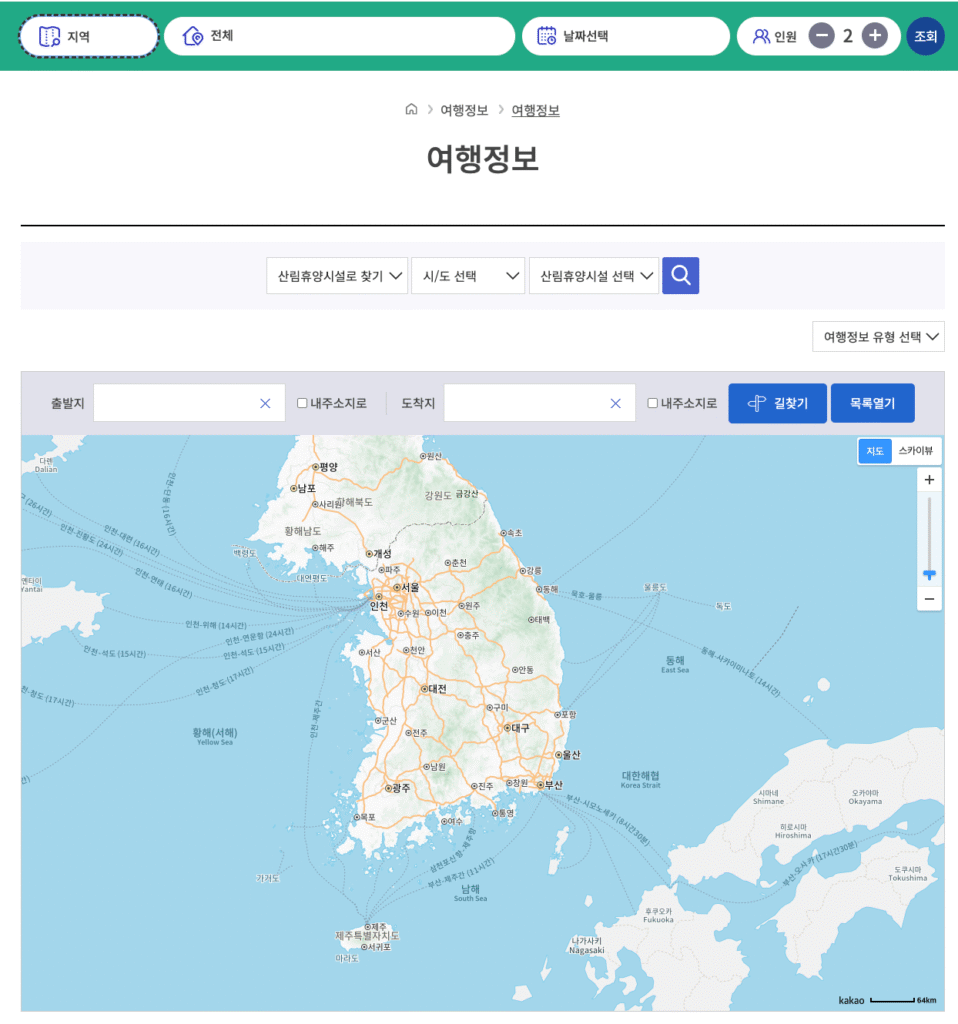Click the home icon in the breadcrumb
The height and width of the screenshot is (1024, 958).
coord(411,110)
